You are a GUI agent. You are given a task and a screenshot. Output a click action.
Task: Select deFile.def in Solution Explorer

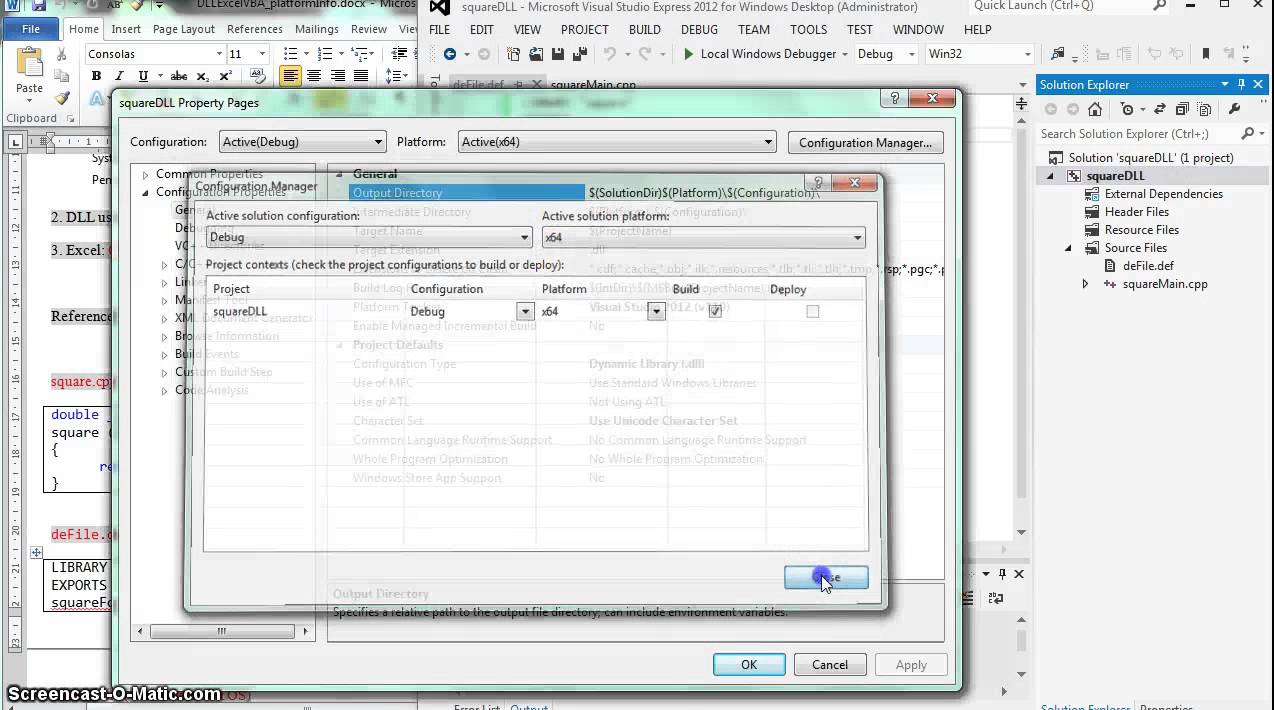(1148, 266)
